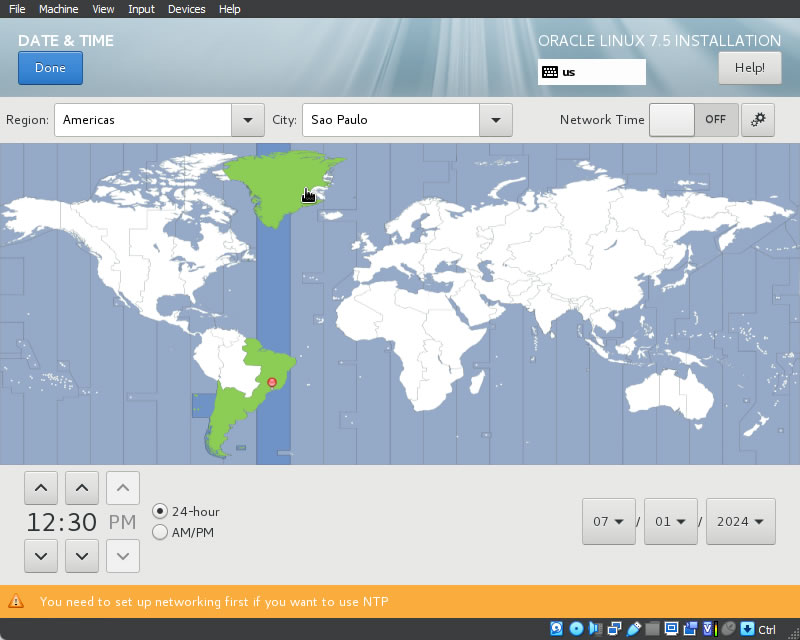Click inside City field showing Sao Paulo
The height and width of the screenshot is (640, 800).
[391, 120]
